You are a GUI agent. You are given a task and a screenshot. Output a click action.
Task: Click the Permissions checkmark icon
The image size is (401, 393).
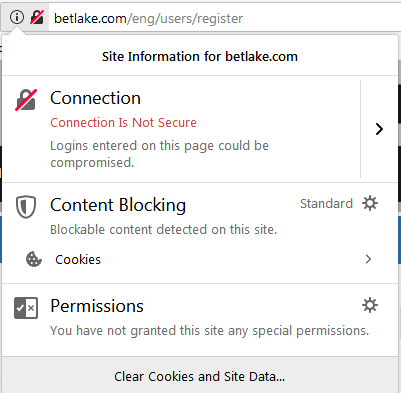[26, 308]
